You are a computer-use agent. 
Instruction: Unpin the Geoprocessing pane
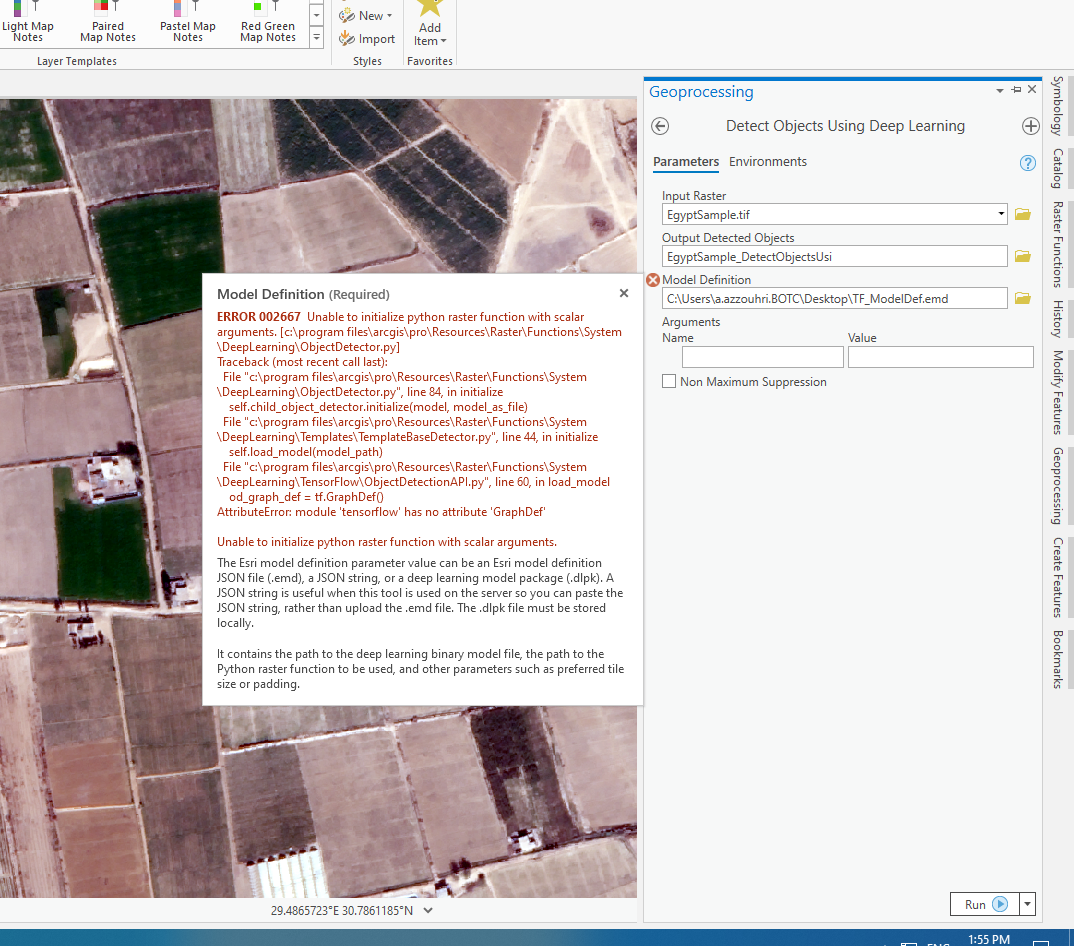click(x=1014, y=89)
